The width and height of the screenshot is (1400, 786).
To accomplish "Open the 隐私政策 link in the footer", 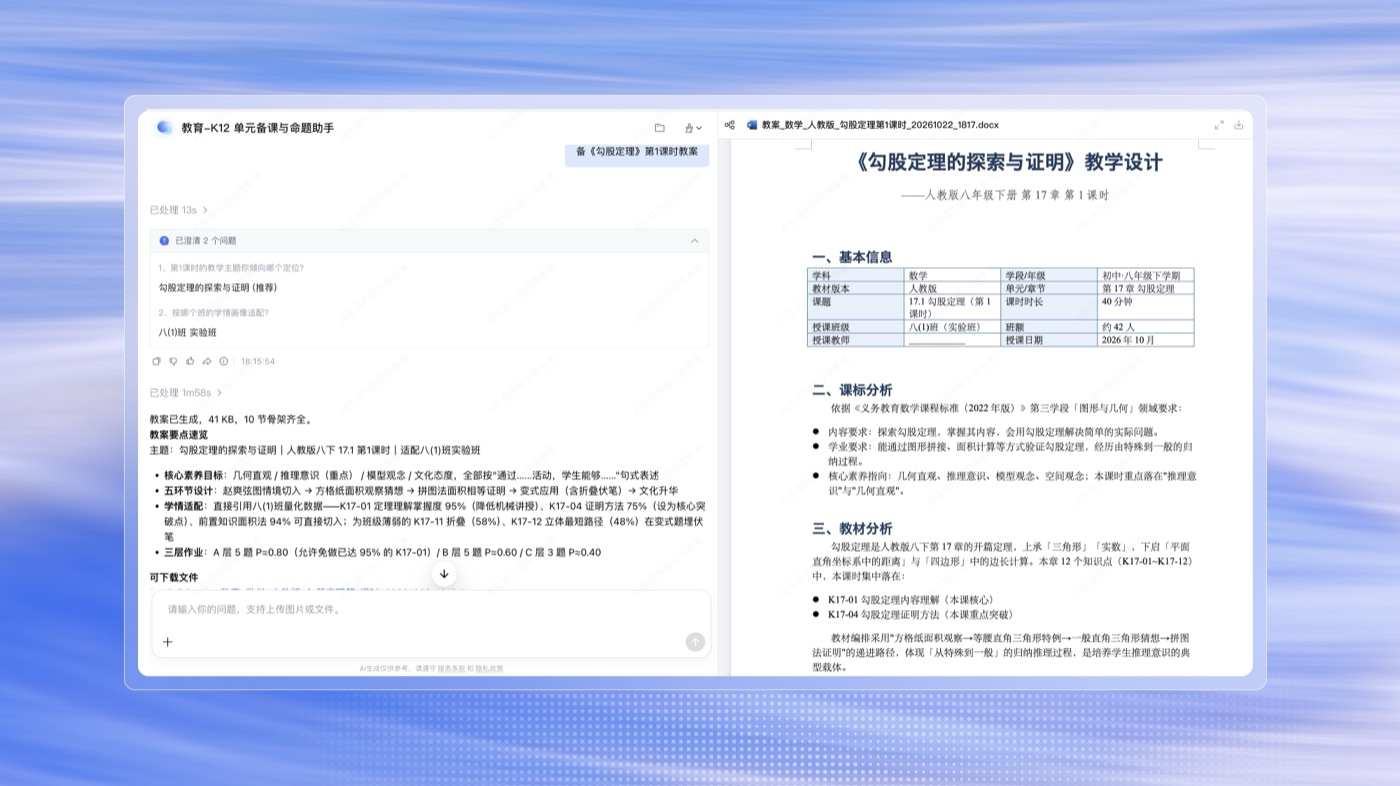I will (x=489, y=668).
